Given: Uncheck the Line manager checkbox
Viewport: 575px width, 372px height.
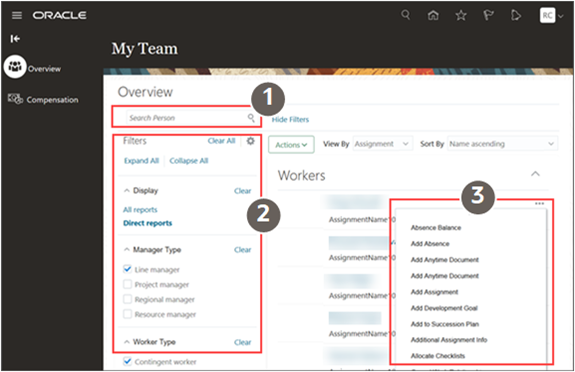Looking at the screenshot, I should 127,269.
